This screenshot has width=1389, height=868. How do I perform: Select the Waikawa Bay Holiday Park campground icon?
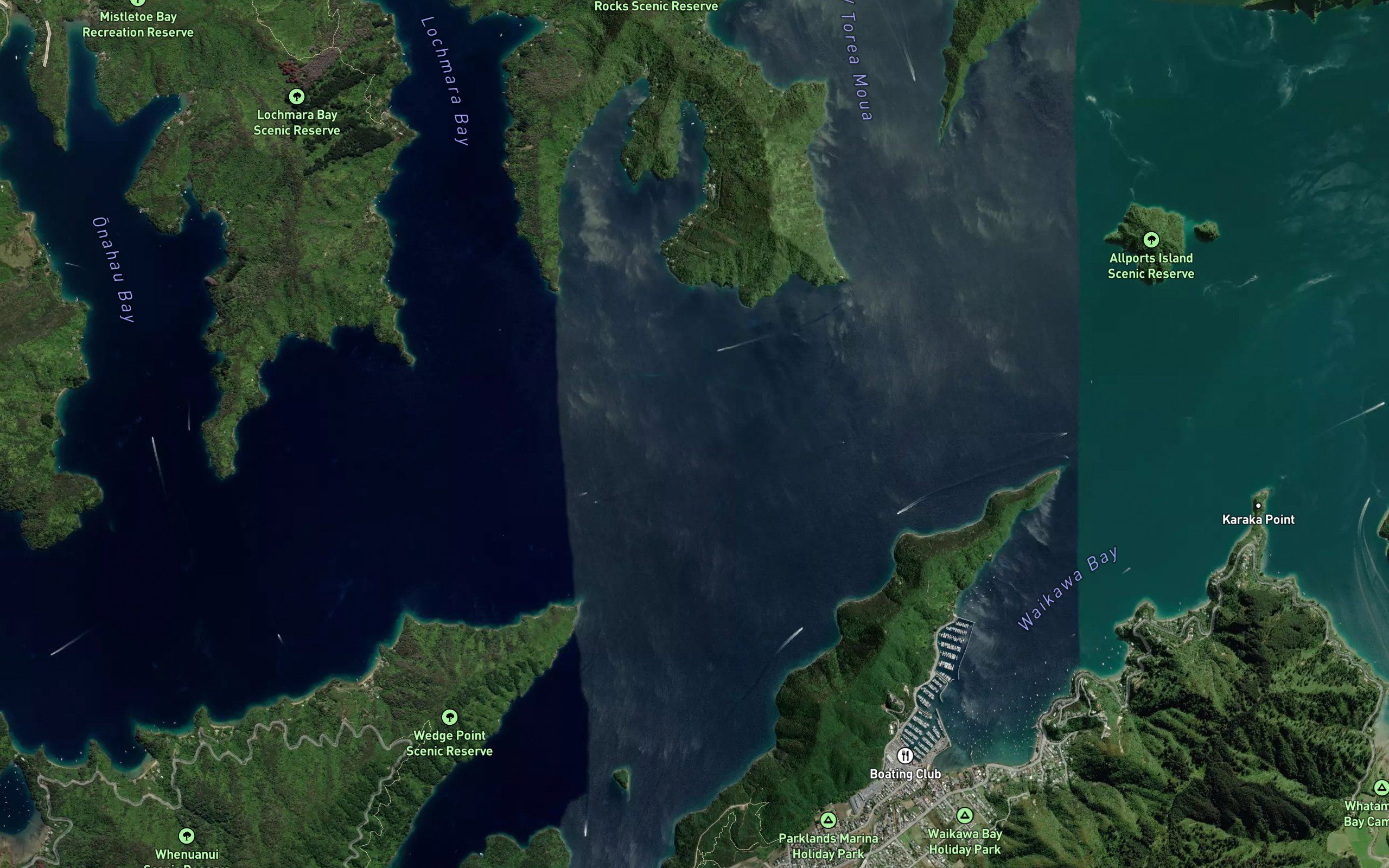pos(965,815)
